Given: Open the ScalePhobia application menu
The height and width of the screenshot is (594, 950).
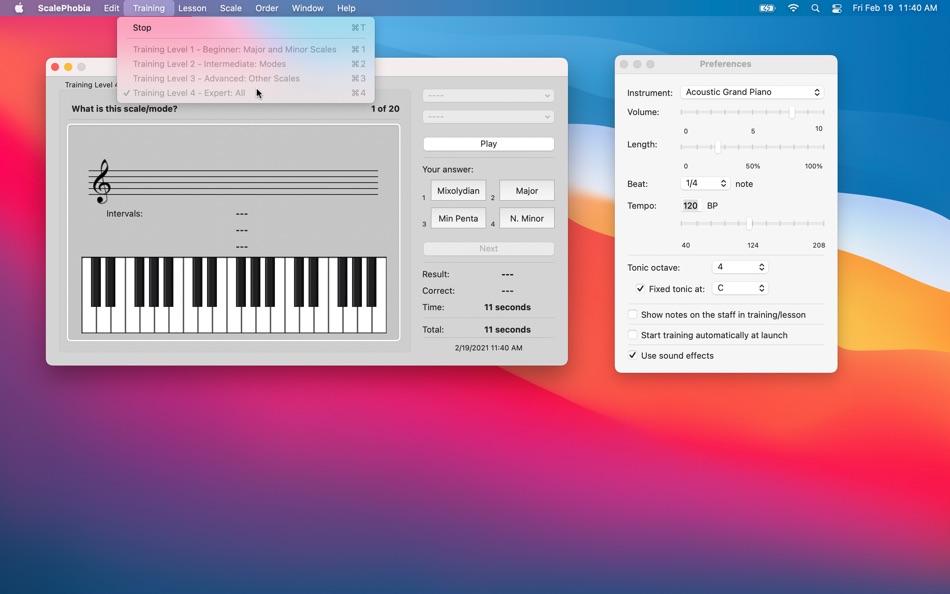Looking at the screenshot, I should point(64,8).
